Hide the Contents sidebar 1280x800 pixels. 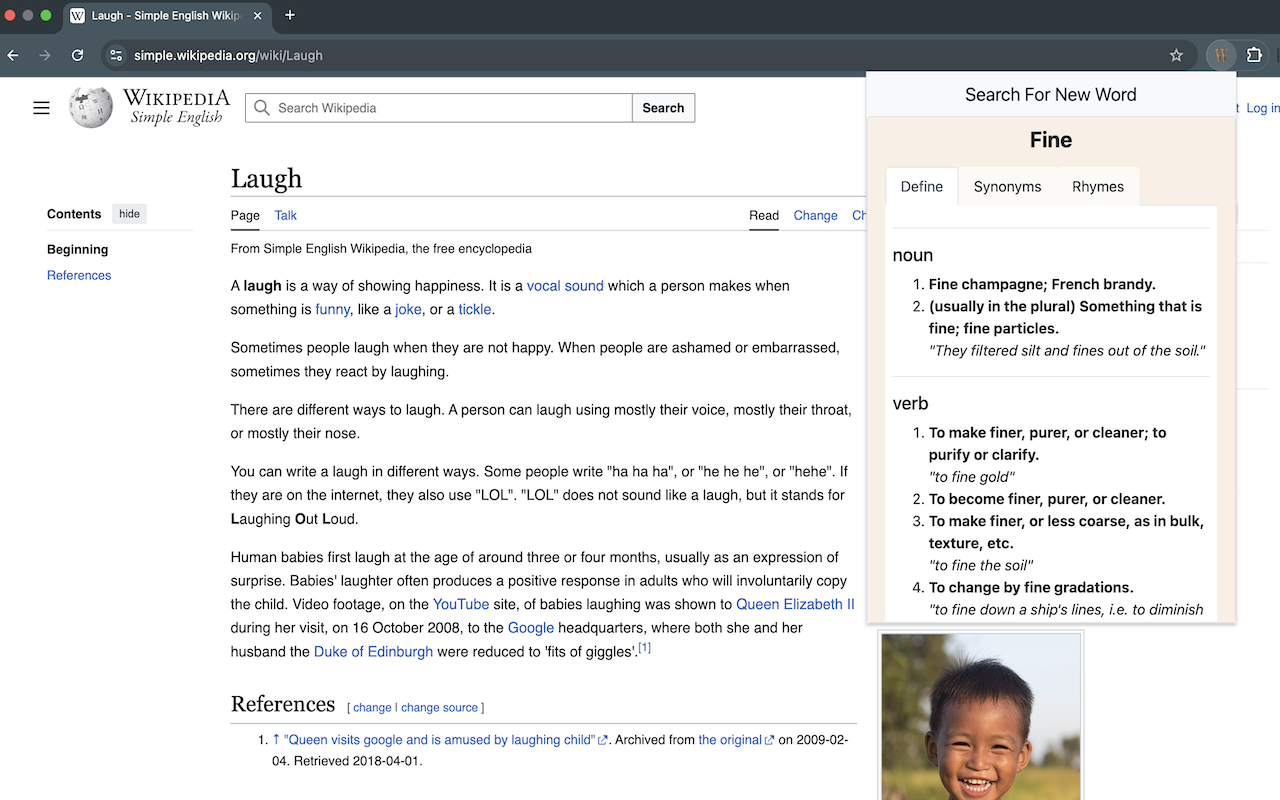tap(129, 213)
